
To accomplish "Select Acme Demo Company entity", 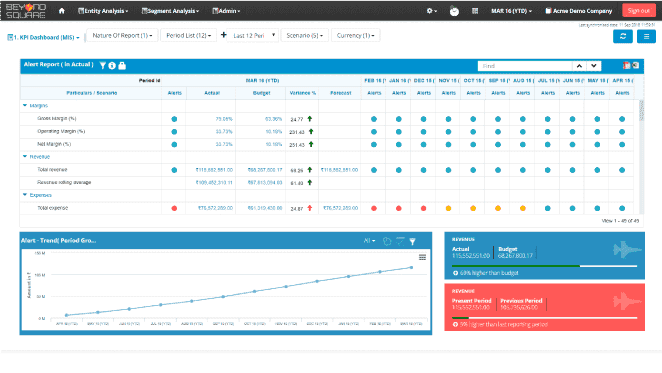I will coord(578,11).
